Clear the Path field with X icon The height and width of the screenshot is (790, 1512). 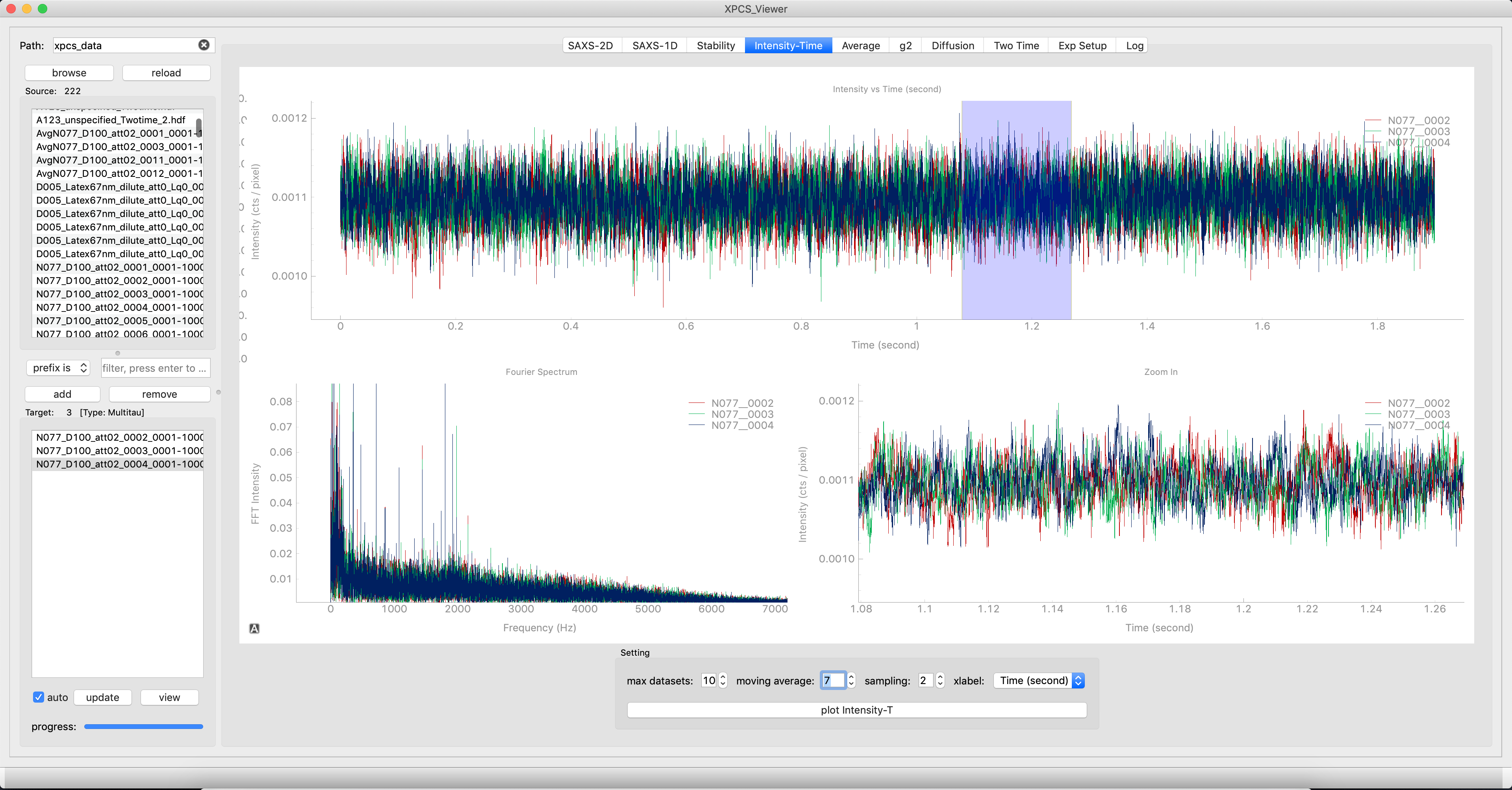pyautogui.click(x=204, y=45)
